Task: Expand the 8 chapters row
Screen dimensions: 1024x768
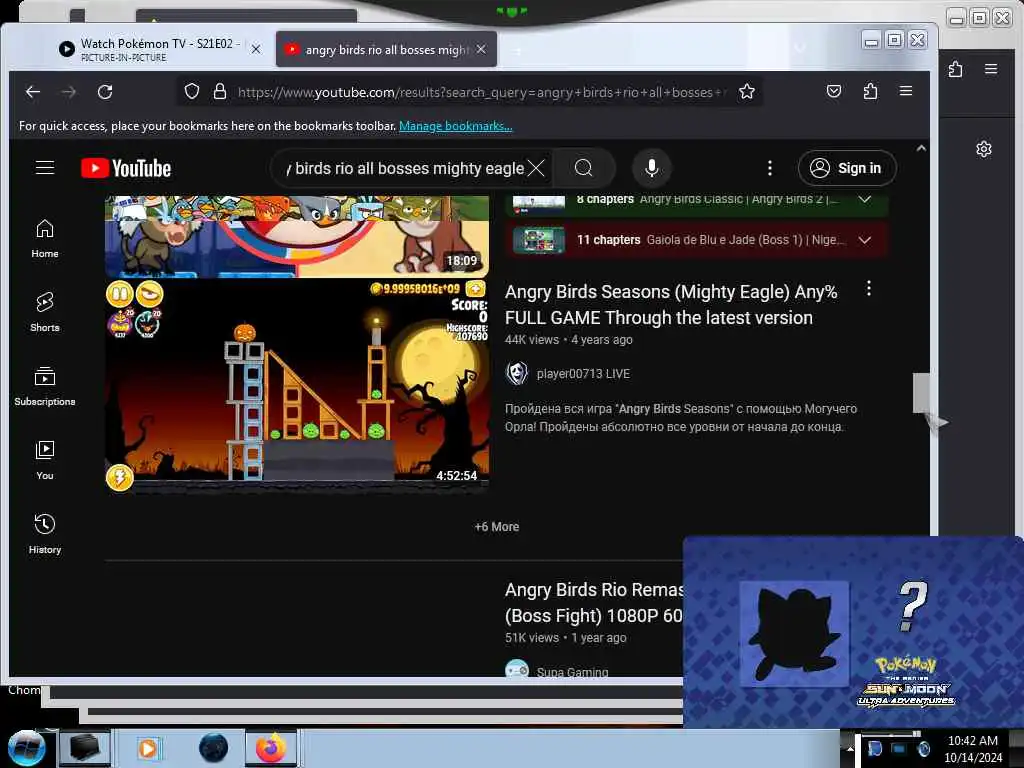Action: pos(865,199)
